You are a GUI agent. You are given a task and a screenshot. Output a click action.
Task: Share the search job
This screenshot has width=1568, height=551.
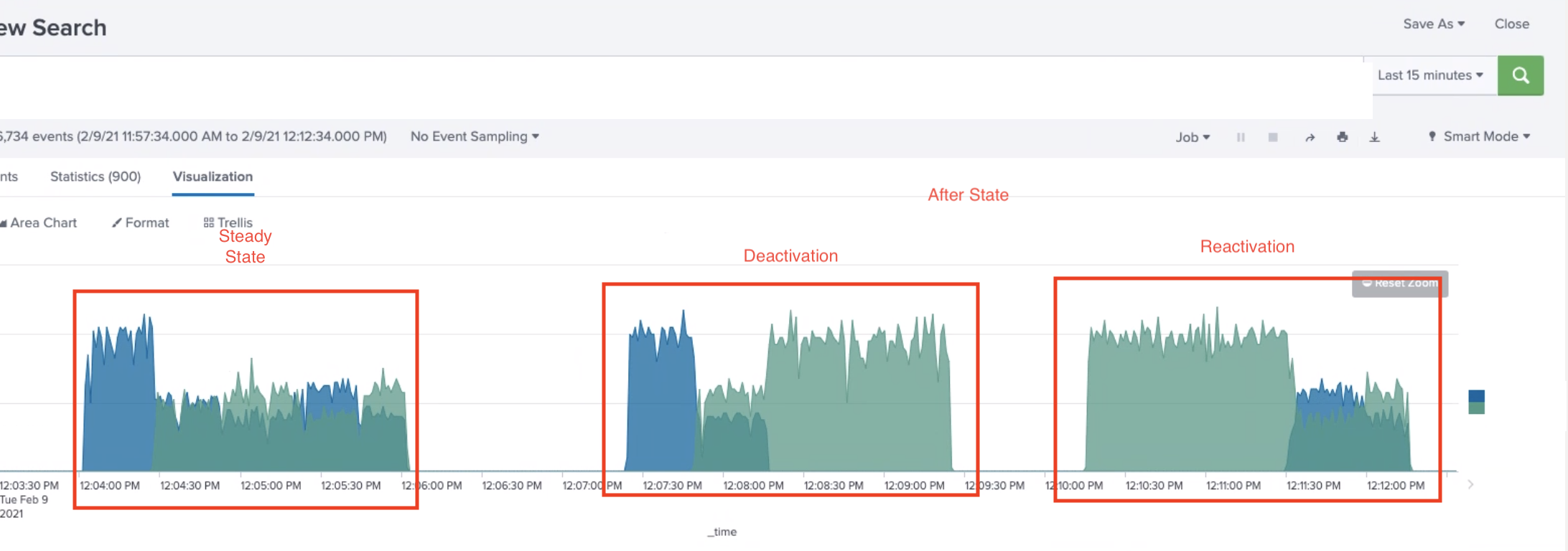pyautogui.click(x=1310, y=137)
